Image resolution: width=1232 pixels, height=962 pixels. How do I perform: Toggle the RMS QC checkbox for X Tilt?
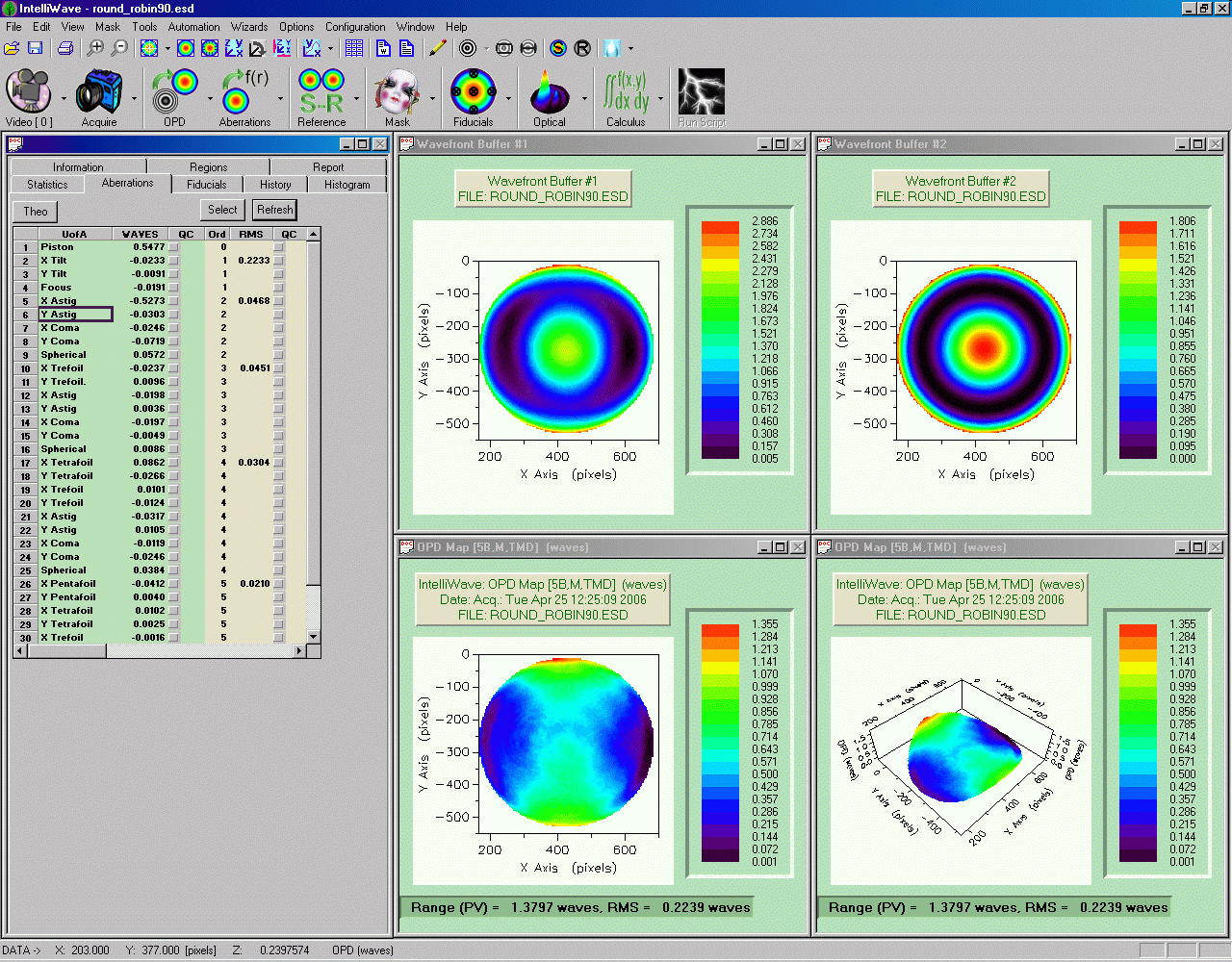(x=279, y=261)
